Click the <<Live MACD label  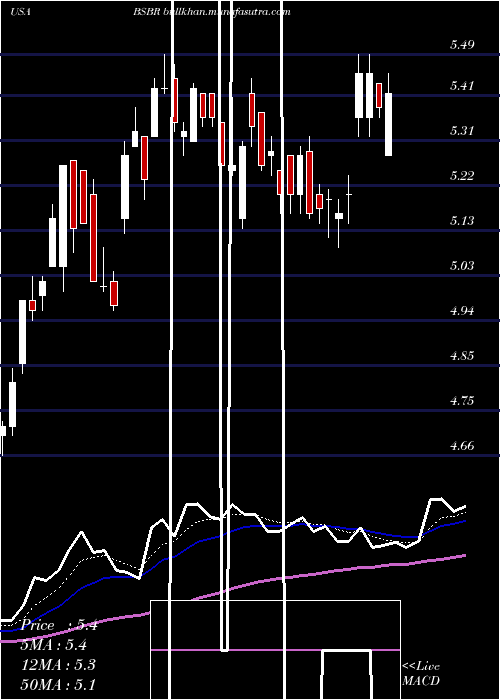coord(421,674)
